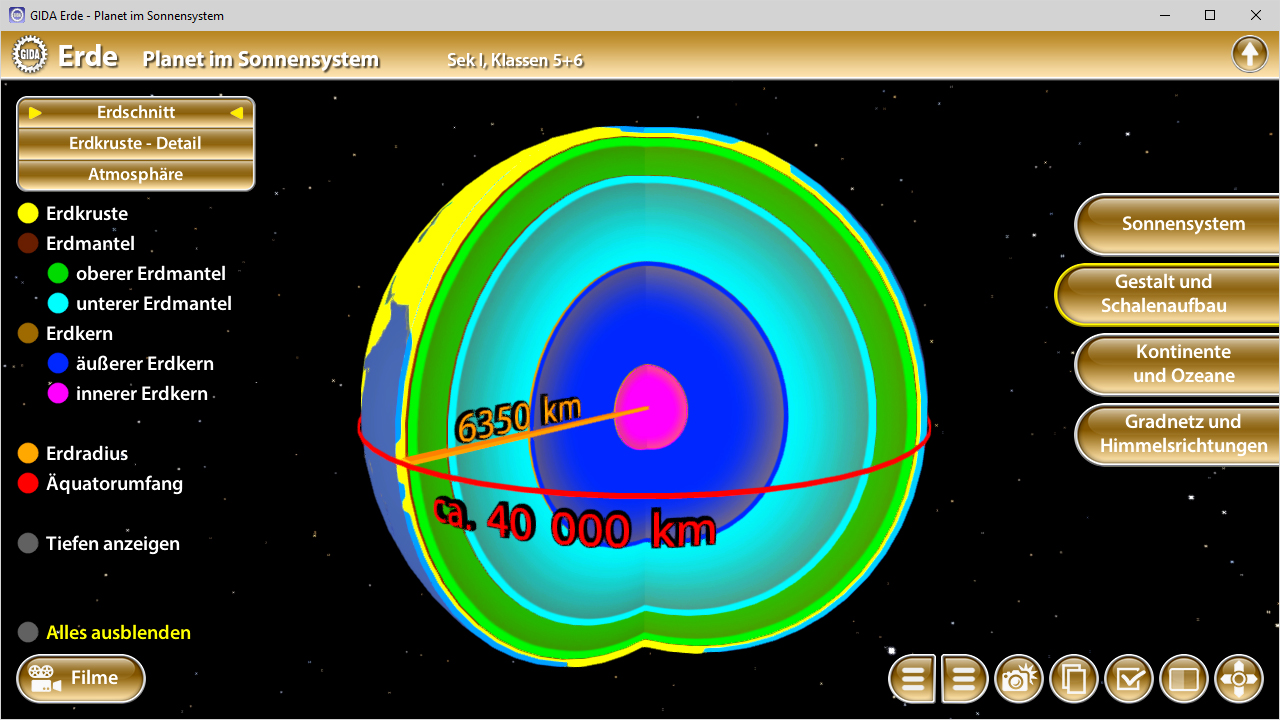Click the camera snapshot icon
This screenshot has height=720, width=1280.
tap(1019, 678)
